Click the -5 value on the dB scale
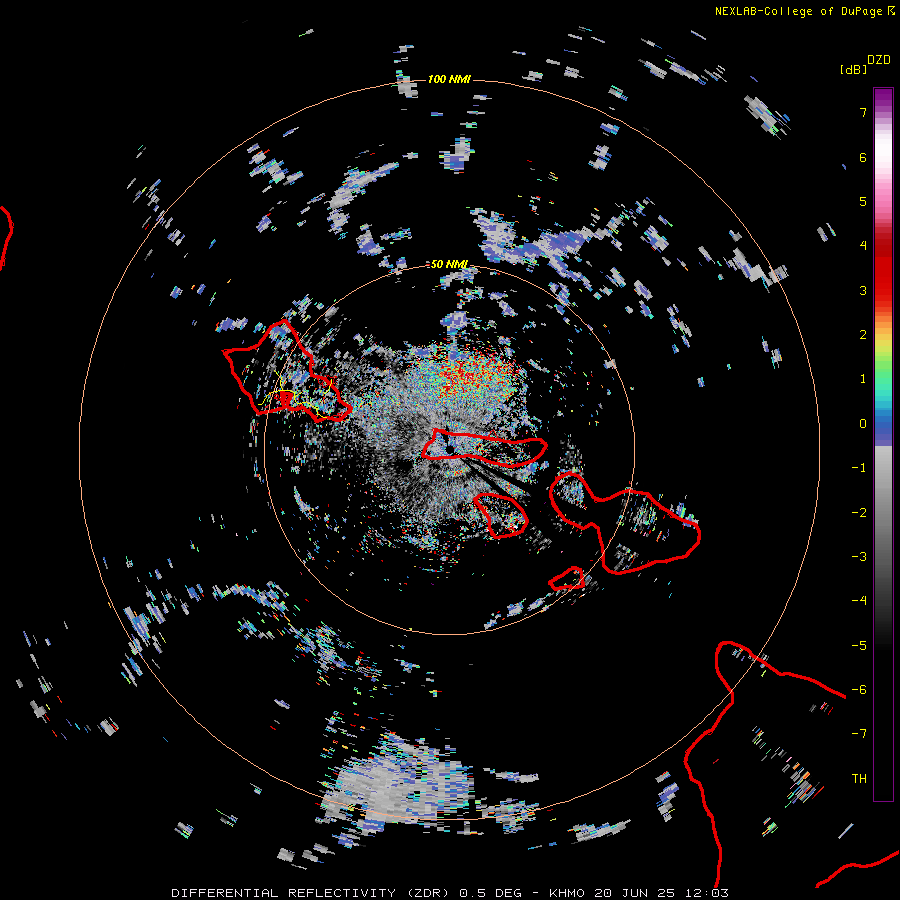 pos(859,646)
